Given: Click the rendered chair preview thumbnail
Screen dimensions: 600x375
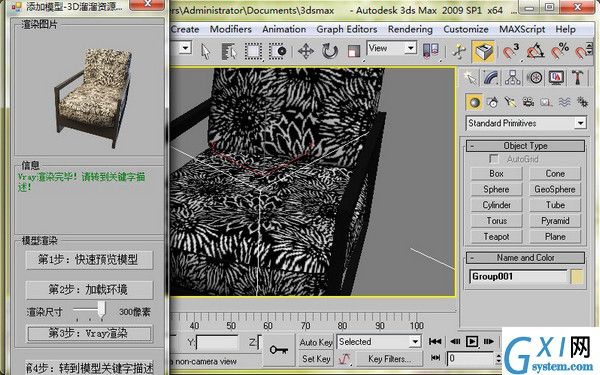Looking at the screenshot, I should pyautogui.click(x=94, y=98).
